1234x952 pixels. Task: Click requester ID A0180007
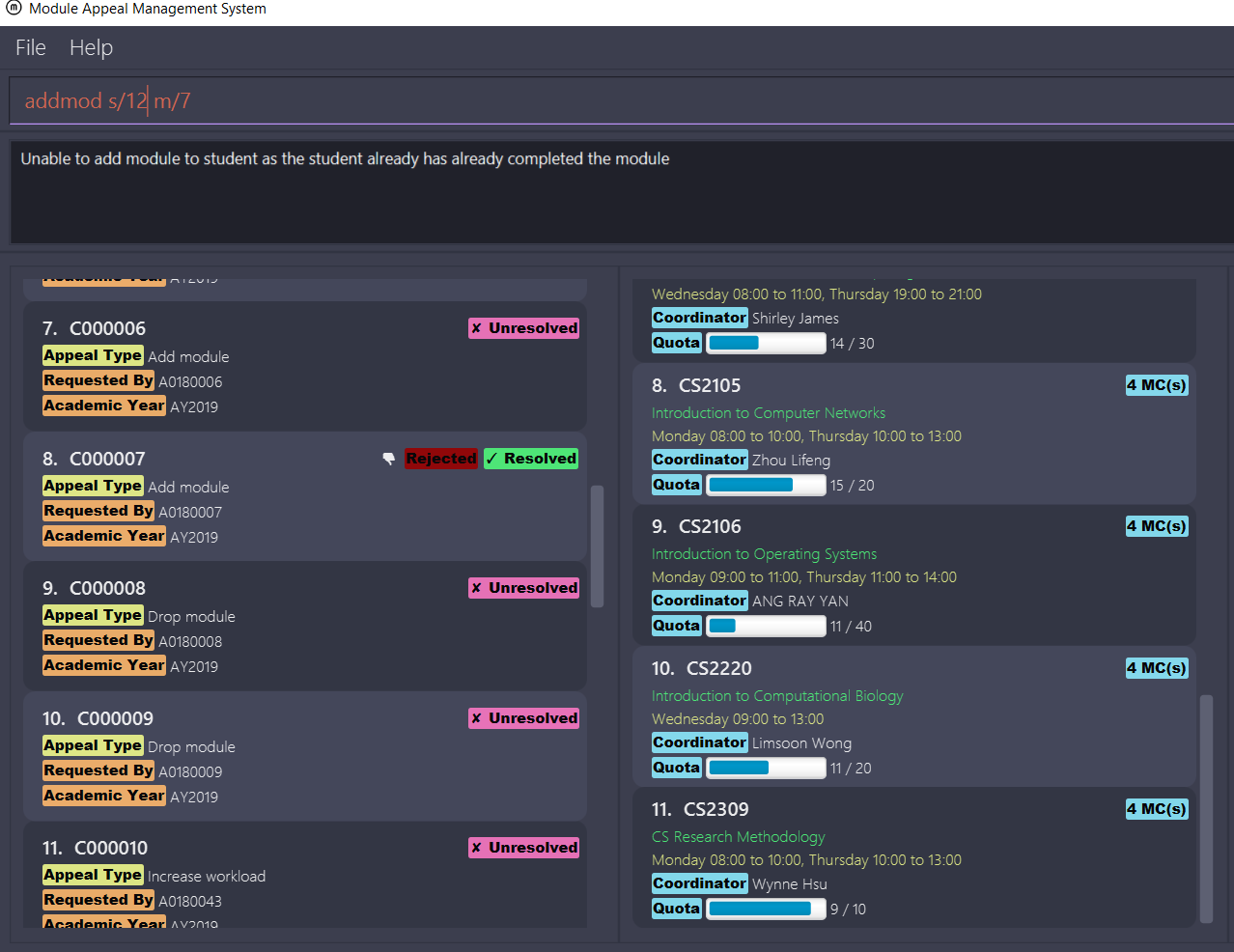coord(190,512)
